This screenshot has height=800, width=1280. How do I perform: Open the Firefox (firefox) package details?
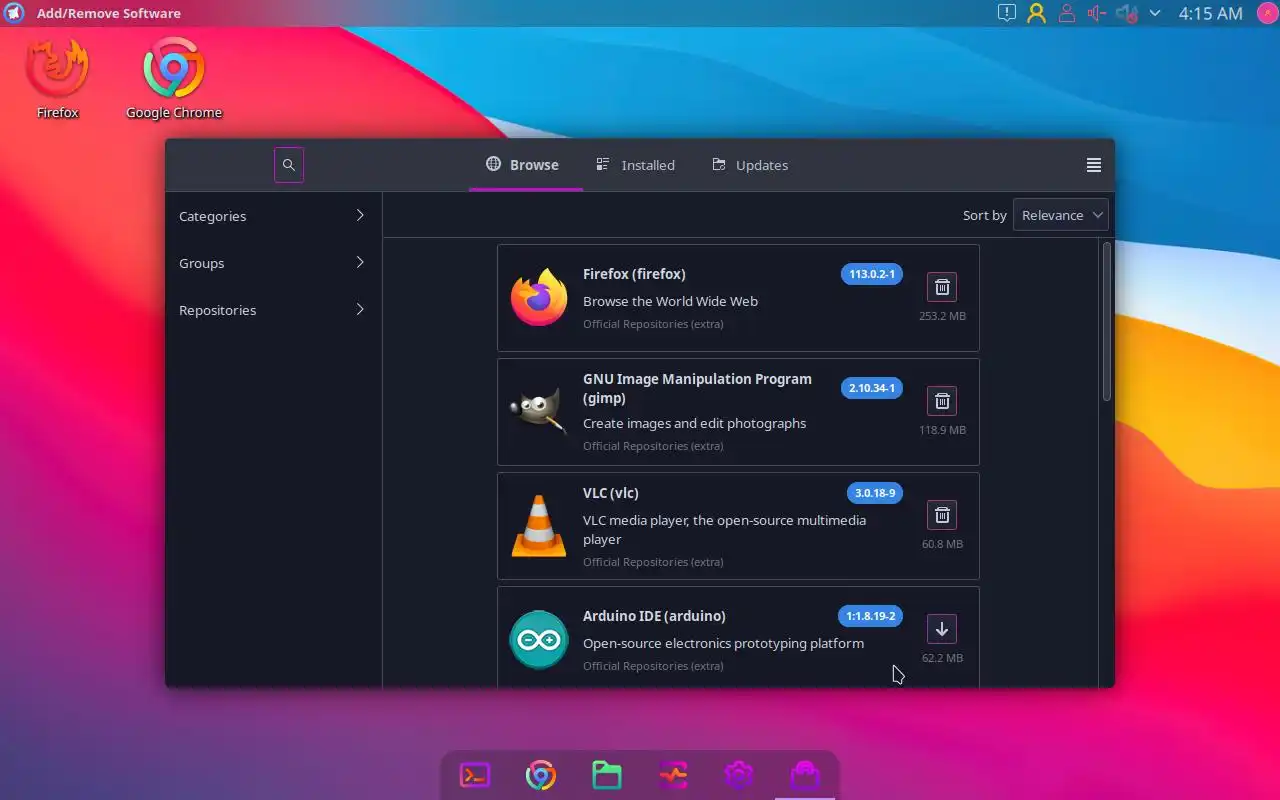(738, 298)
